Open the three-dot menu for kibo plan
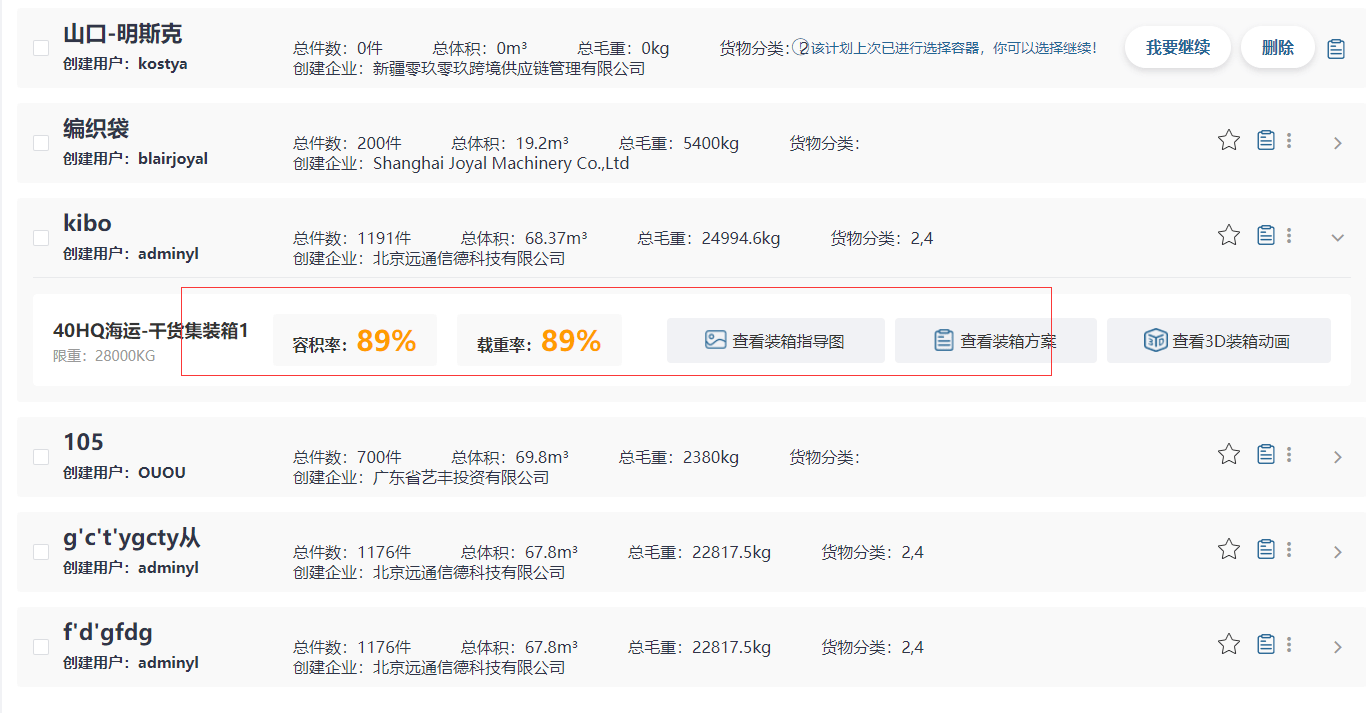Viewport: 1366px width, 713px height. pos(1289,235)
